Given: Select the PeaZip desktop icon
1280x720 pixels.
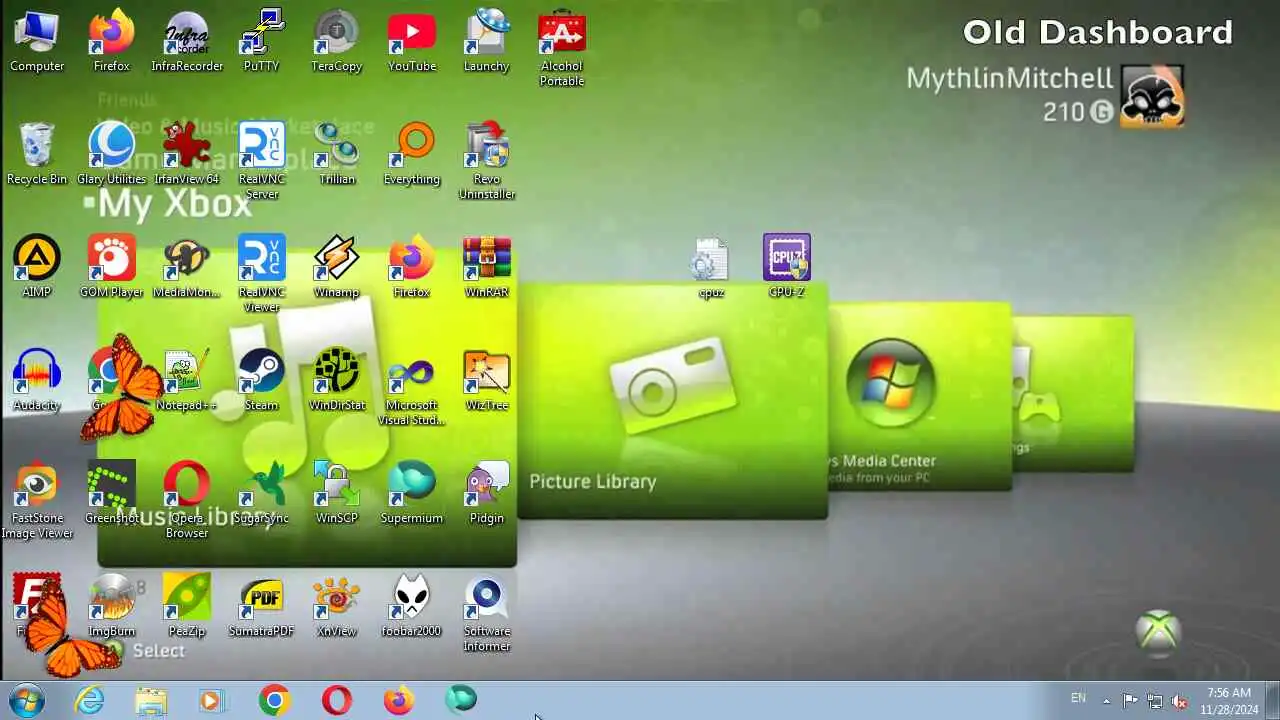Looking at the screenshot, I should (187, 607).
